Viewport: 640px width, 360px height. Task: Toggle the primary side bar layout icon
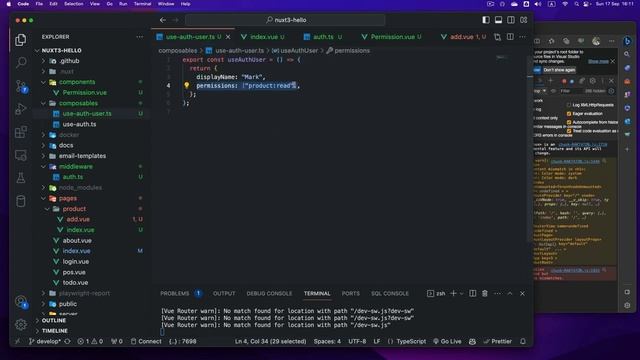[486, 20]
